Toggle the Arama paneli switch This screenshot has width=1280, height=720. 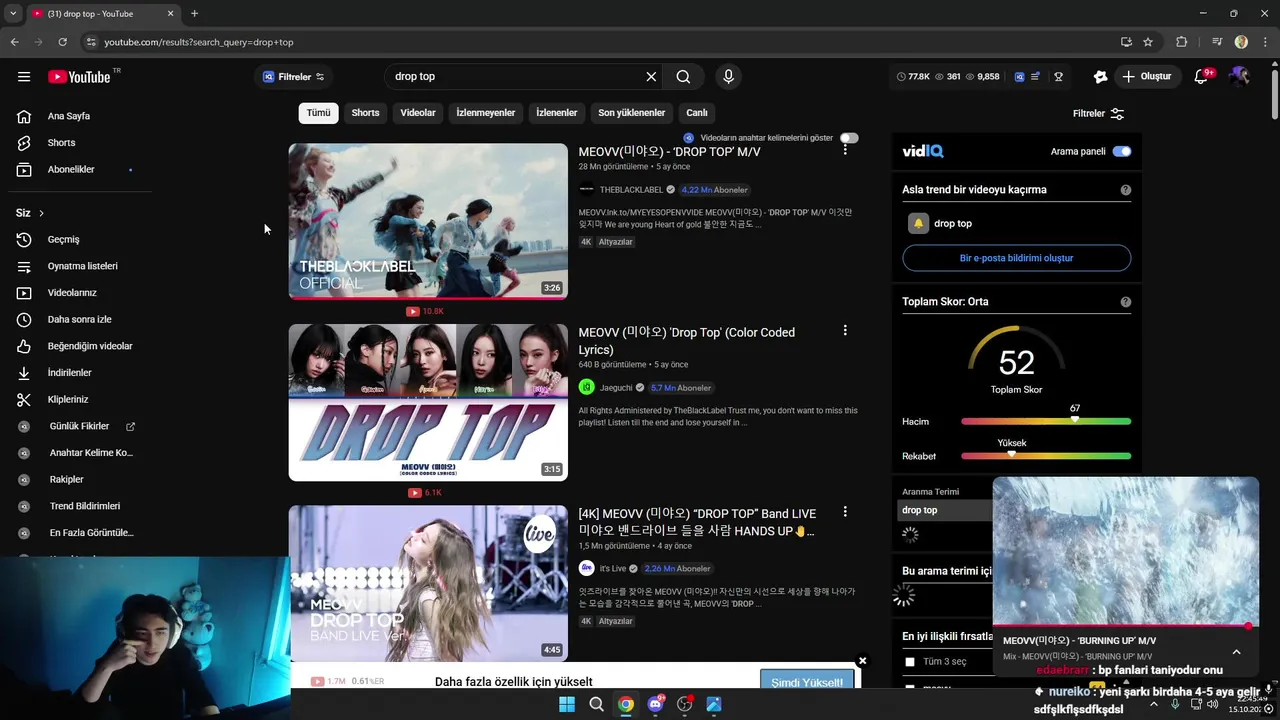click(x=1122, y=152)
